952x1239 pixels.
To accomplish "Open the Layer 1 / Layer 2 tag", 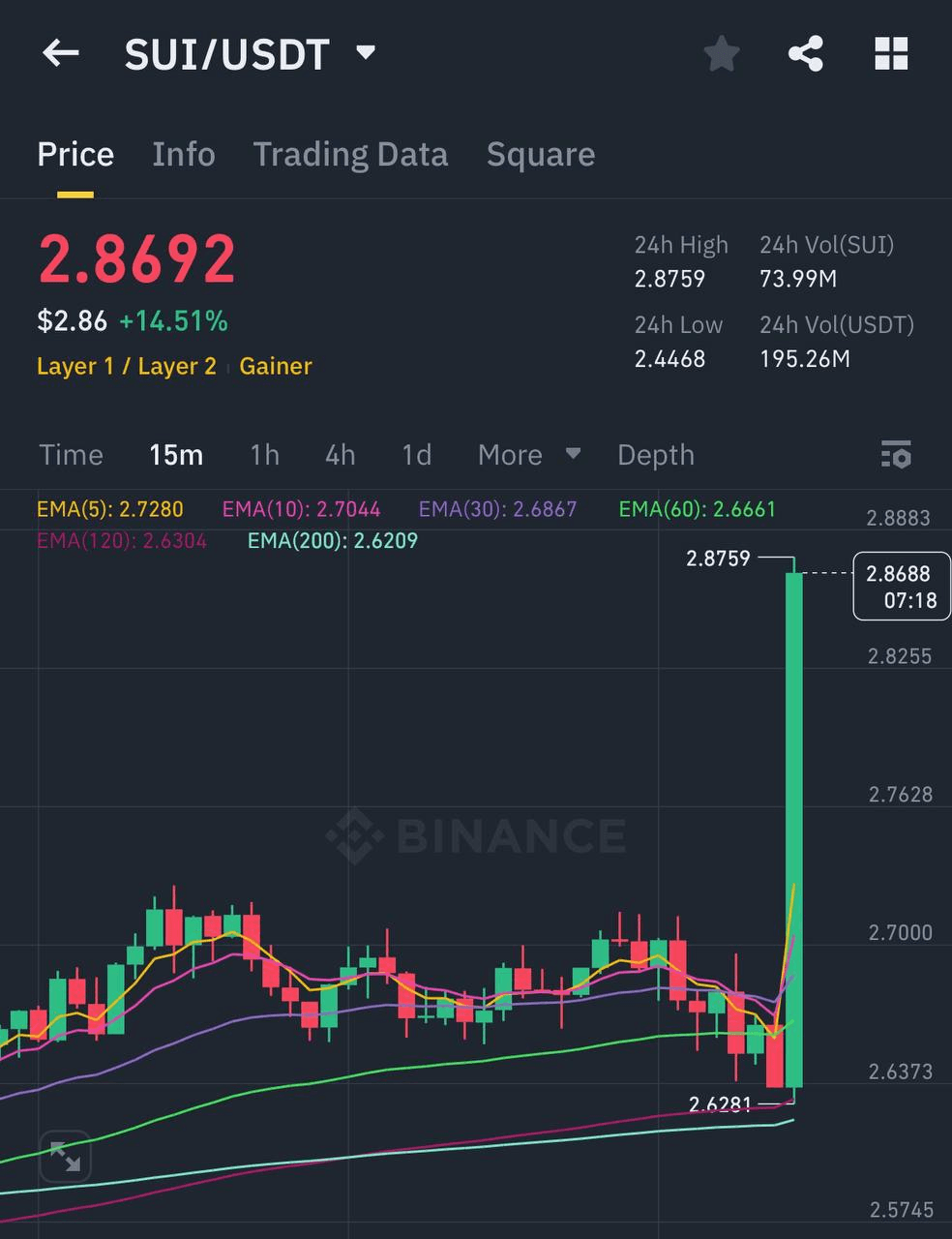I will tap(127, 366).
